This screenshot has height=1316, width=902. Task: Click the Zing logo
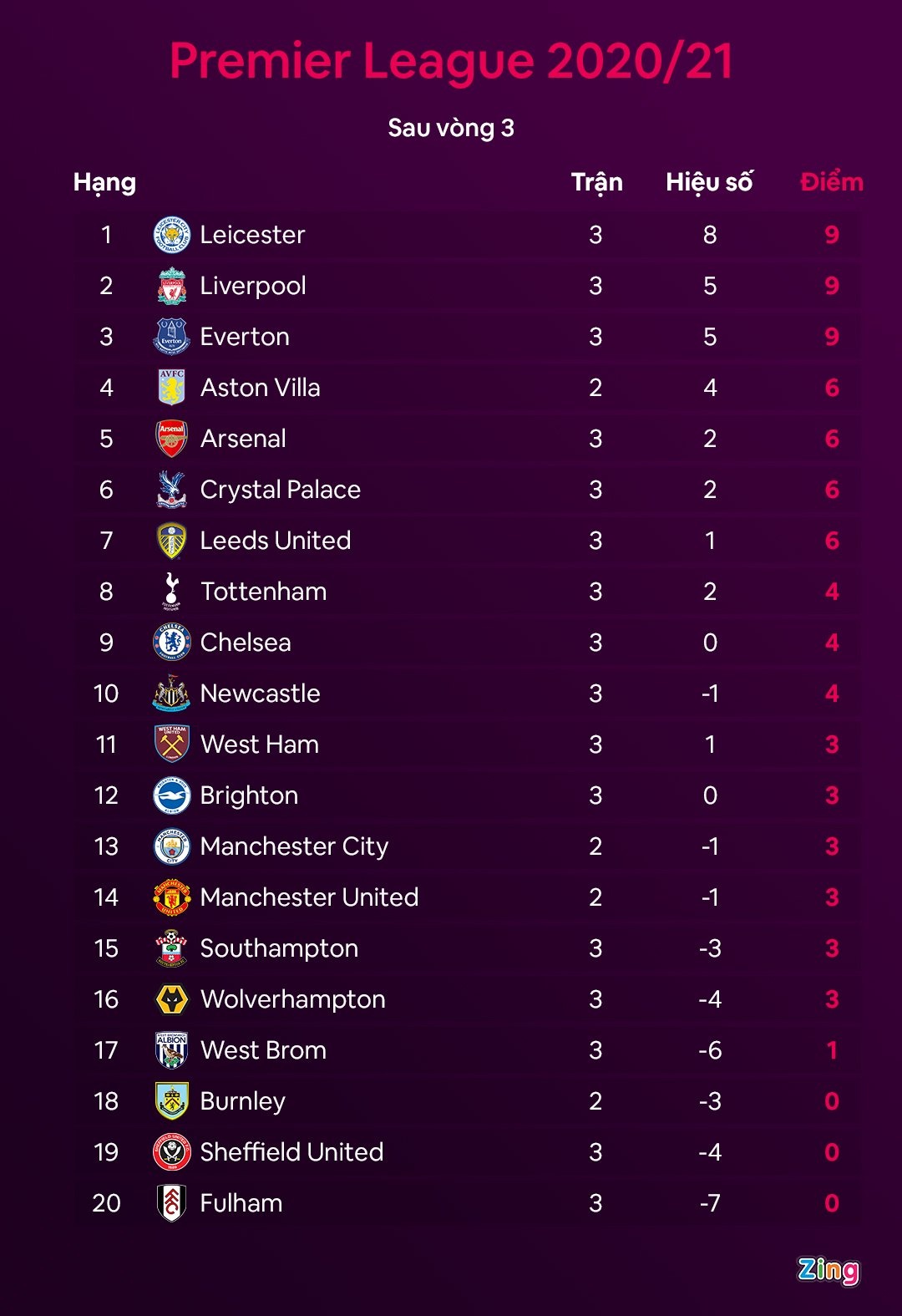(x=828, y=1270)
